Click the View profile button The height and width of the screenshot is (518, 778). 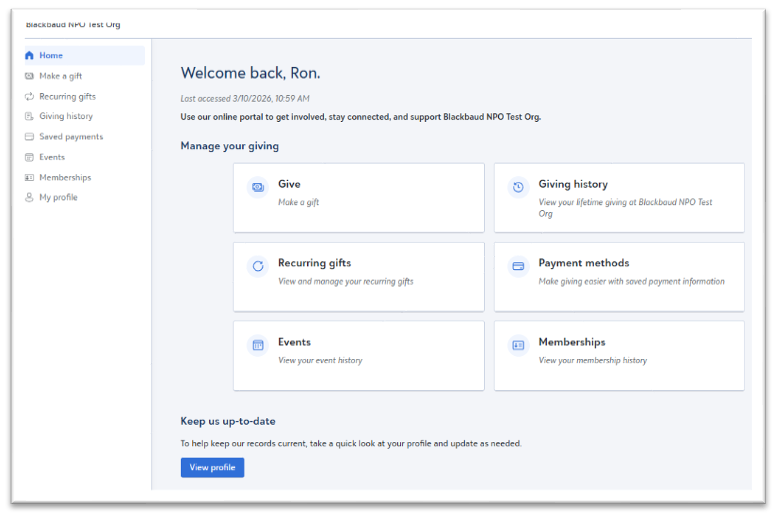tap(212, 467)
